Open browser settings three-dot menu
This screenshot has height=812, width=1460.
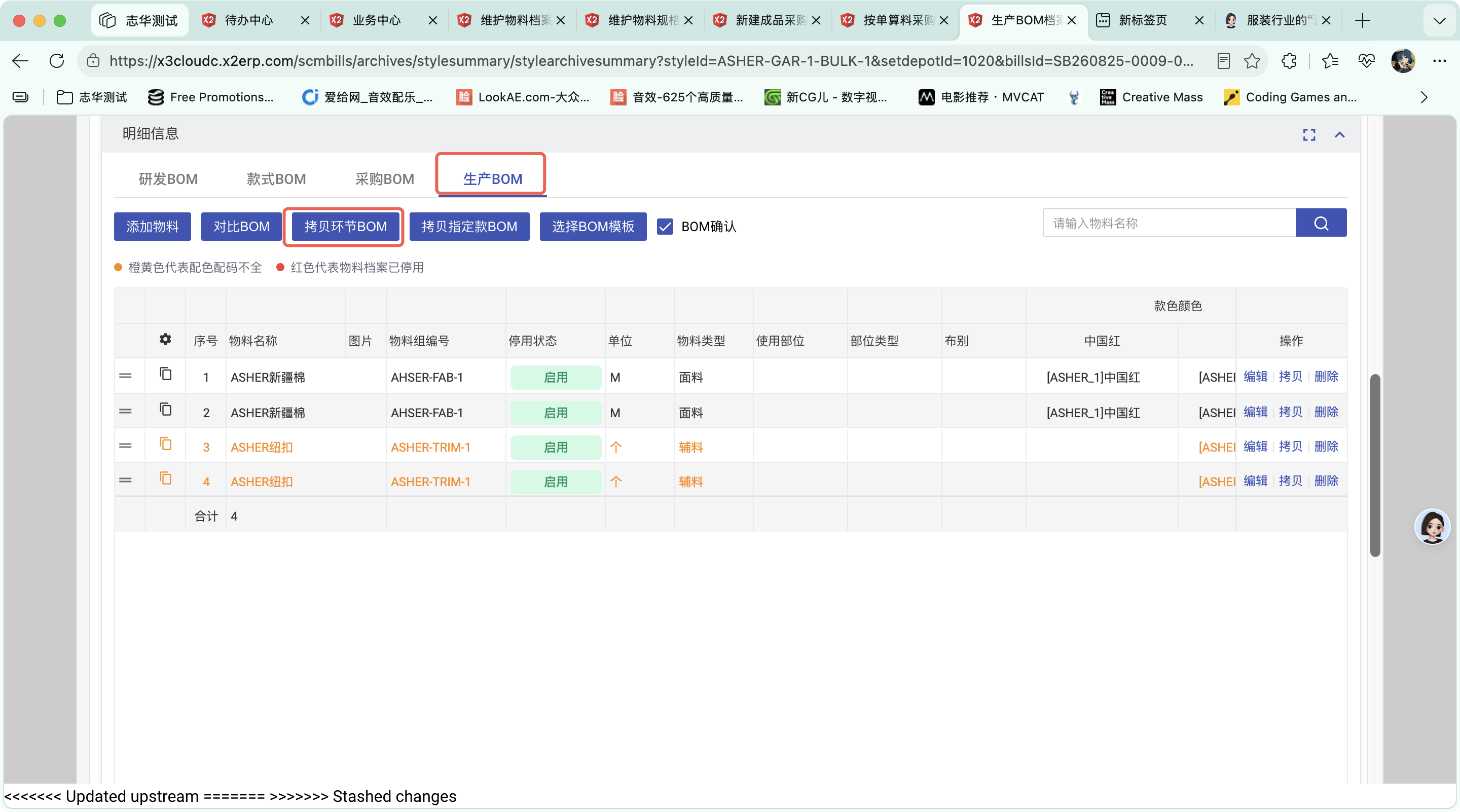coord(1439,61)
